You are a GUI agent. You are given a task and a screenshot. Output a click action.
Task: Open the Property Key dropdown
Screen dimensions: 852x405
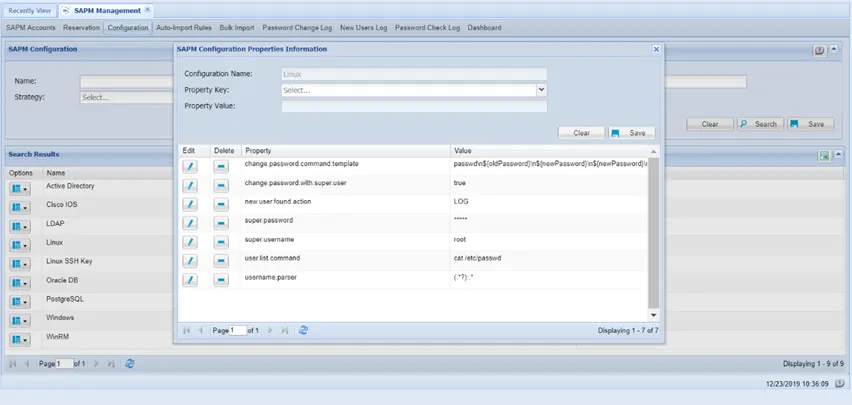point(541,90)
